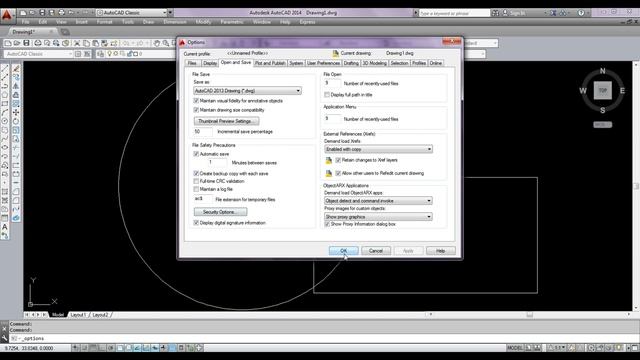The width and height of the screenshot is (640, 360).
Task: Enable Full-time CRC validation
Action: [196, 181]
